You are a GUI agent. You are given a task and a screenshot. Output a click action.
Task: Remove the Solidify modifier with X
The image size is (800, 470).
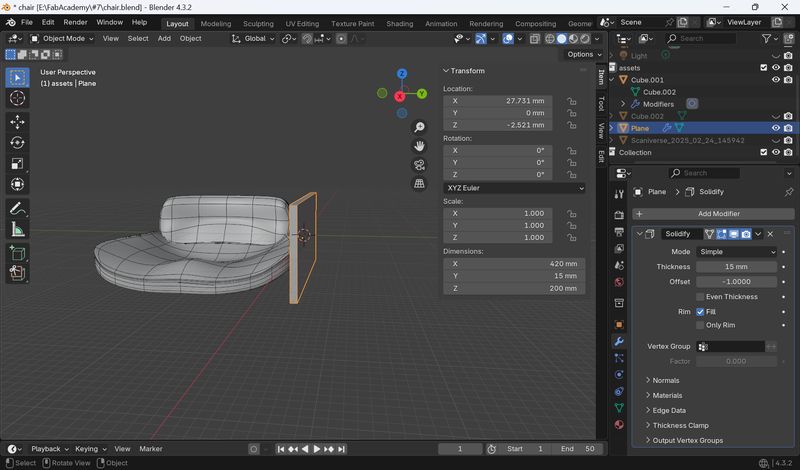click(x=770, y=234)
